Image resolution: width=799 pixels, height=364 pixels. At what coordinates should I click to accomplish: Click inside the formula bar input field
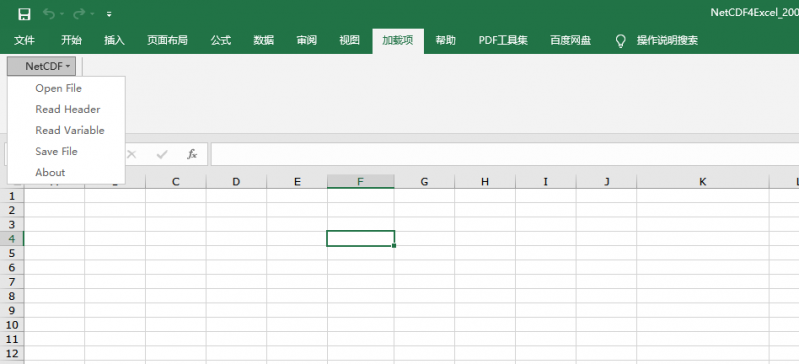(x=504, y=154)
